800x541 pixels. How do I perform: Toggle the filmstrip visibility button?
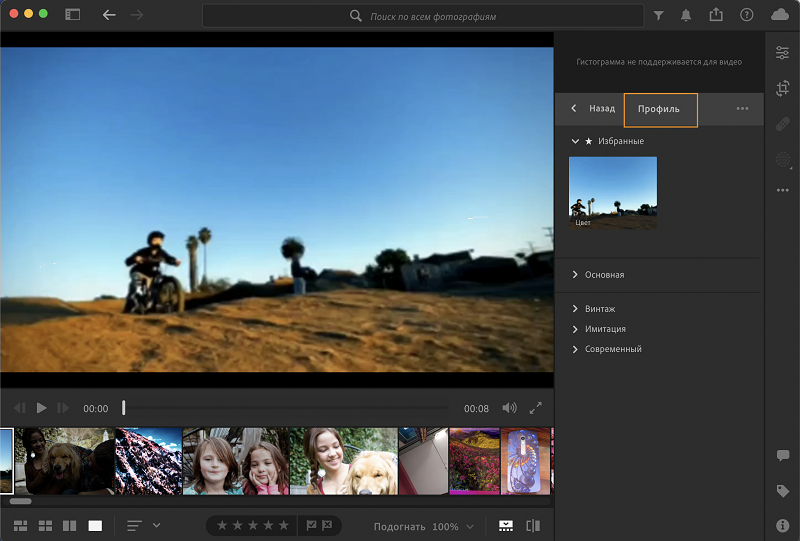(x=506, y=526)
